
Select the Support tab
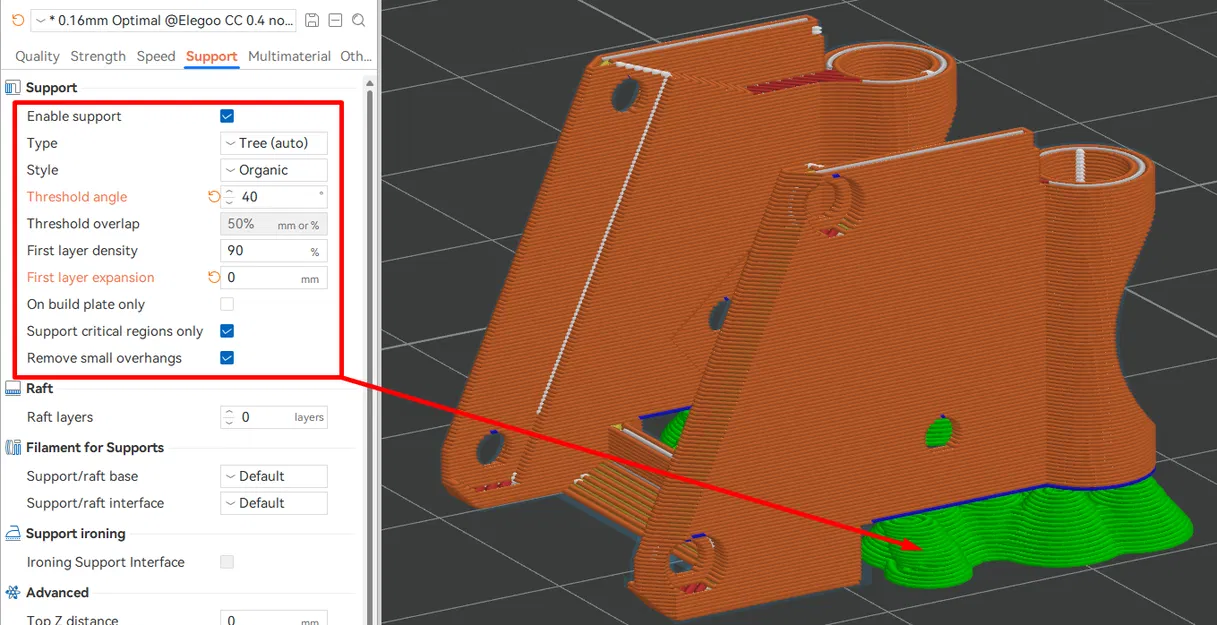click(212, 56)
